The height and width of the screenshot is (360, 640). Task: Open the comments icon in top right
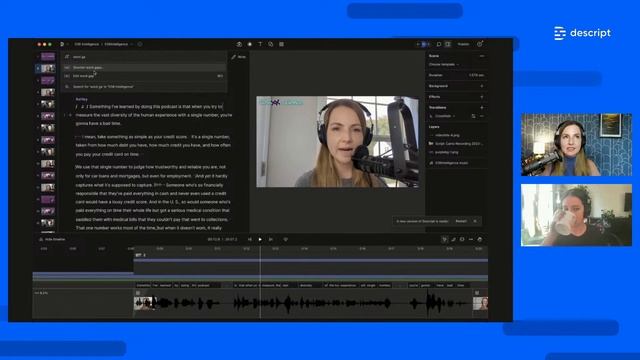(x=439, y=44)
